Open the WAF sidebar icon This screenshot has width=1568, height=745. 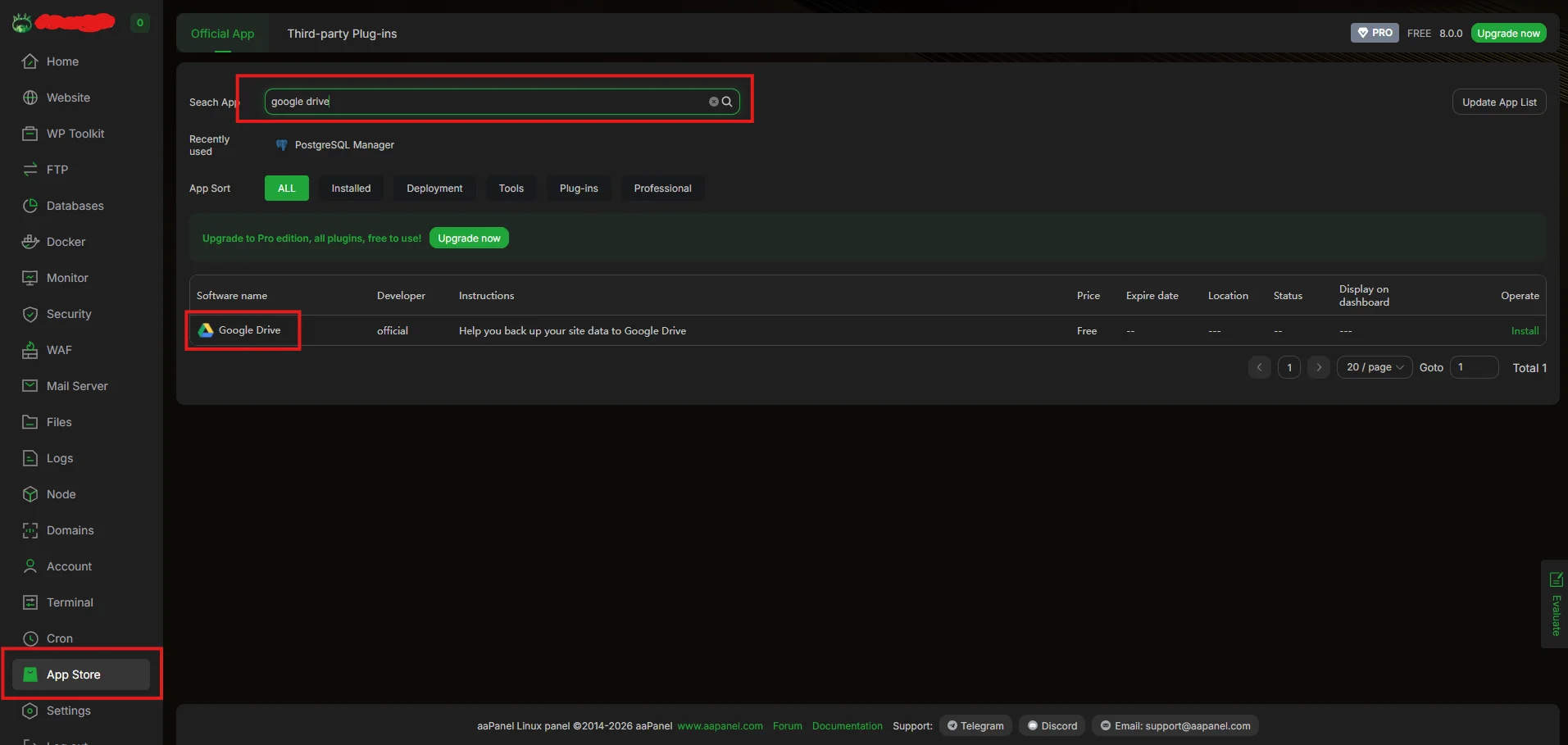pos(30,350)
